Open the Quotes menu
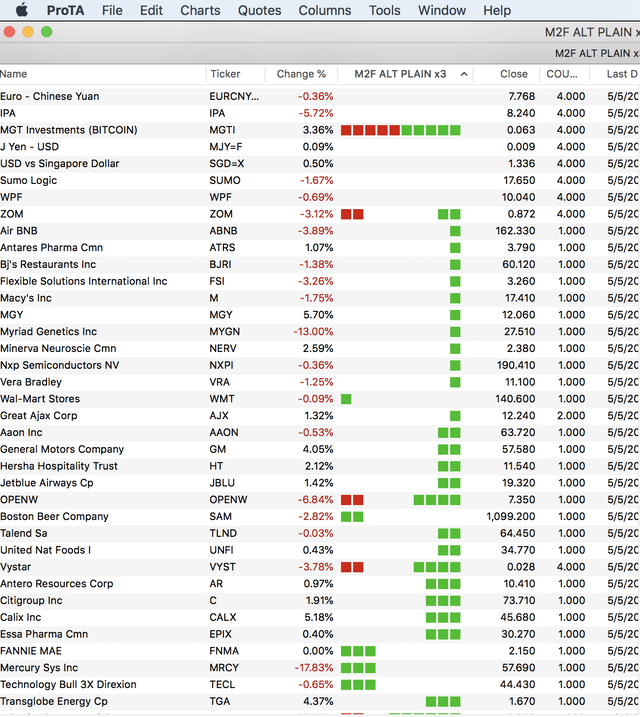Viewport: 640px width, 717px height. tap(259, 10)
